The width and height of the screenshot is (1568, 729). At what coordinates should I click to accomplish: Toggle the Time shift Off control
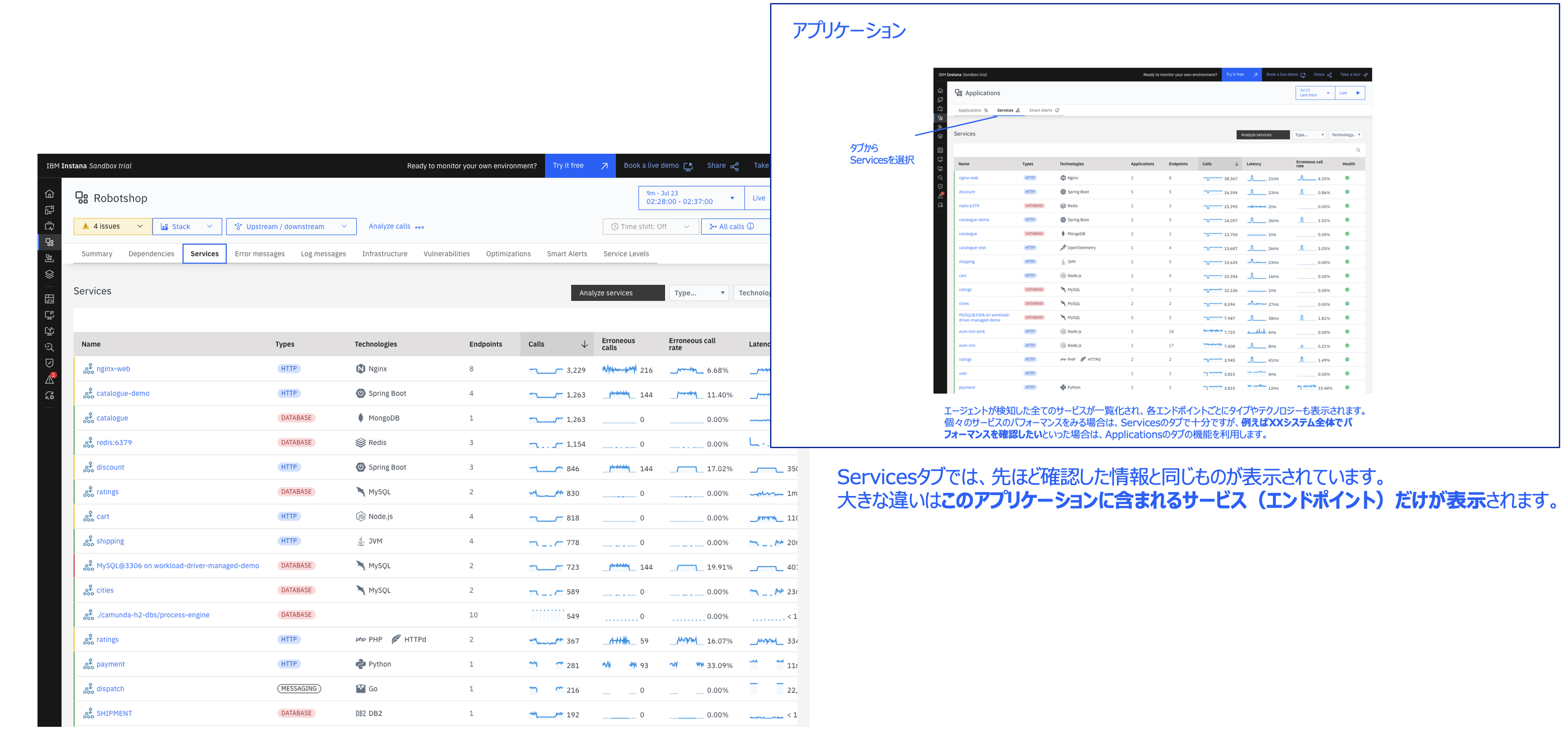coord(649,226)
